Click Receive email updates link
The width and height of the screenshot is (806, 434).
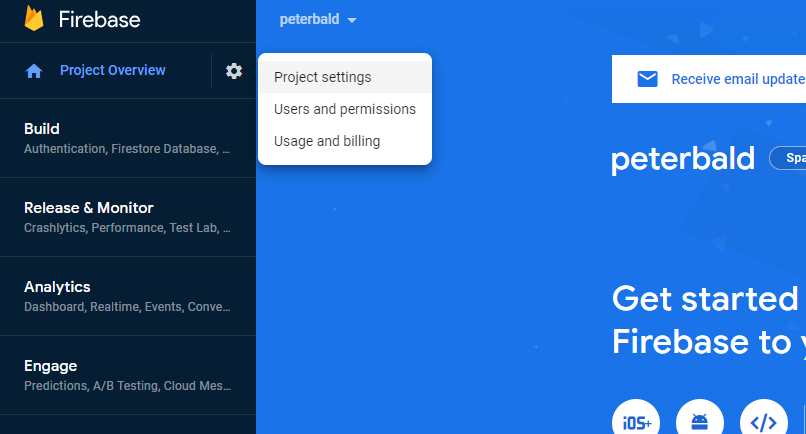[x=738, y=79]
